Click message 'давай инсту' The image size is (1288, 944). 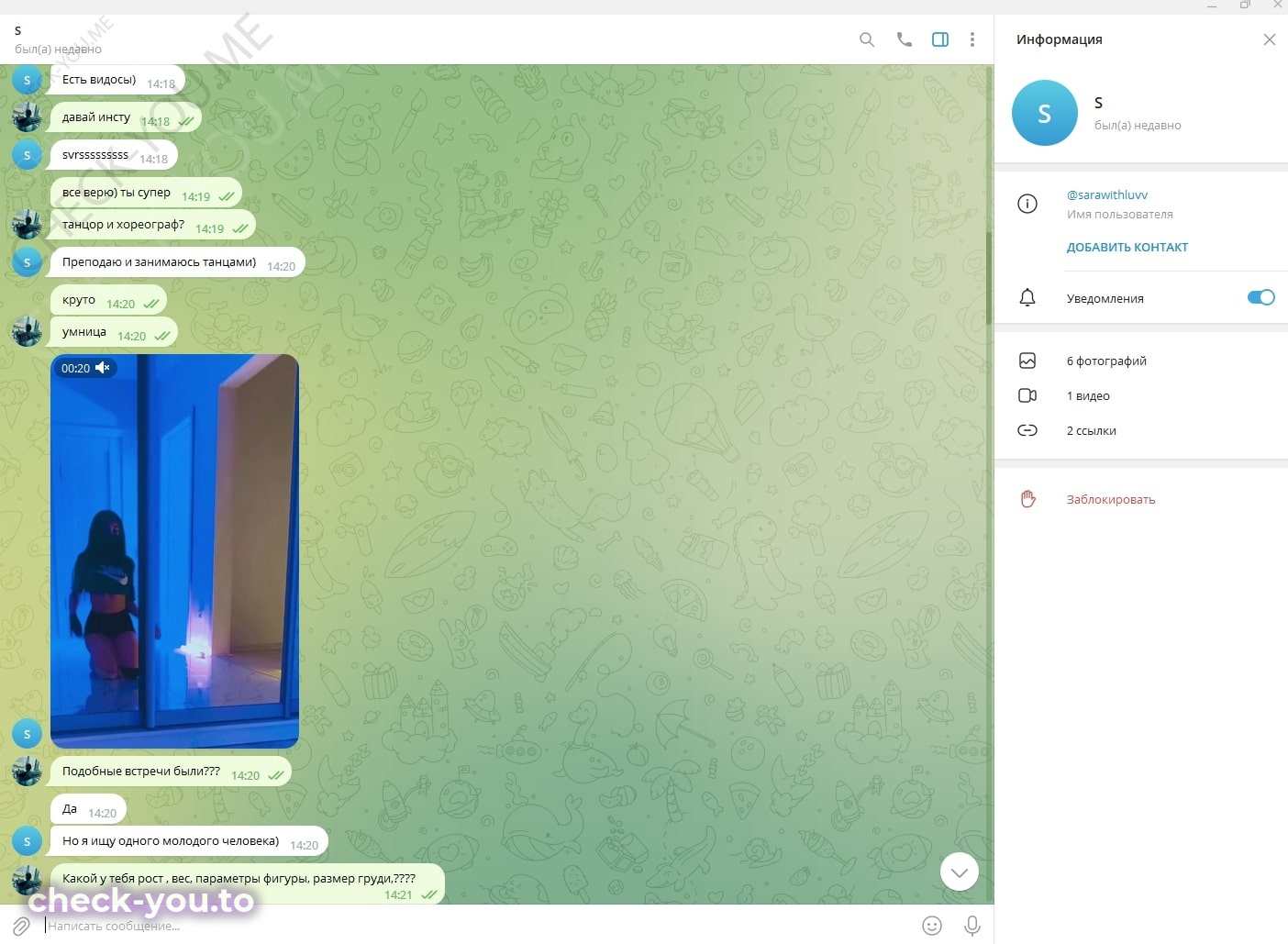tap(126, 117)
